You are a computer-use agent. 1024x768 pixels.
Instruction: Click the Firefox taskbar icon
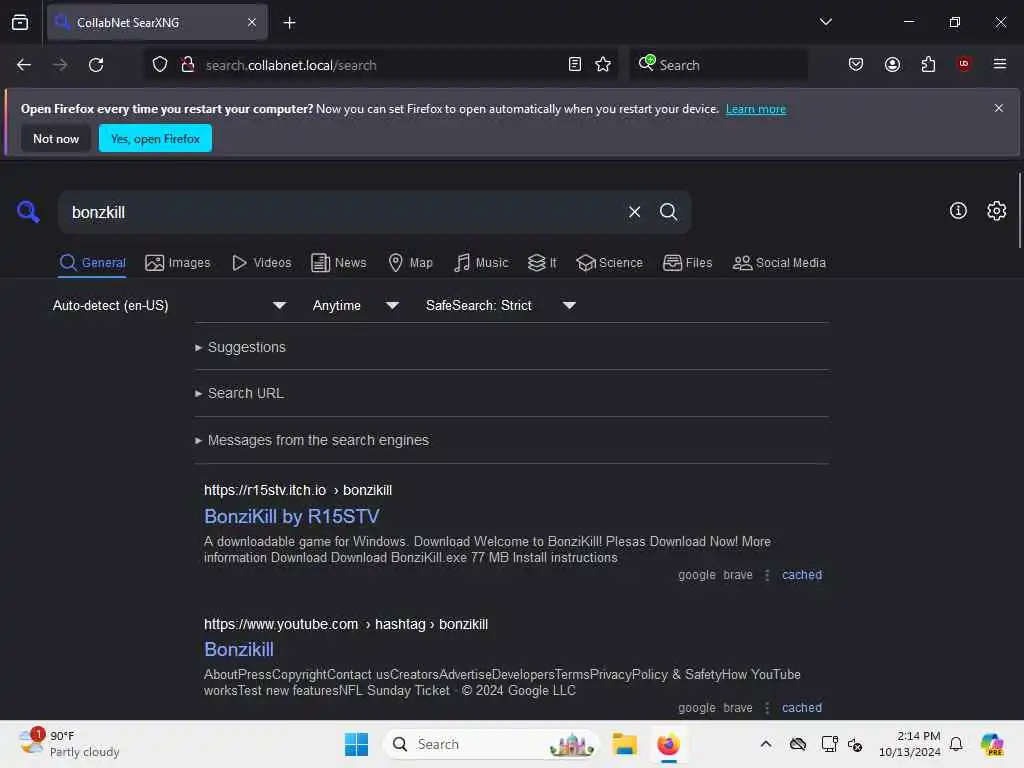click(x=668, y=744)
